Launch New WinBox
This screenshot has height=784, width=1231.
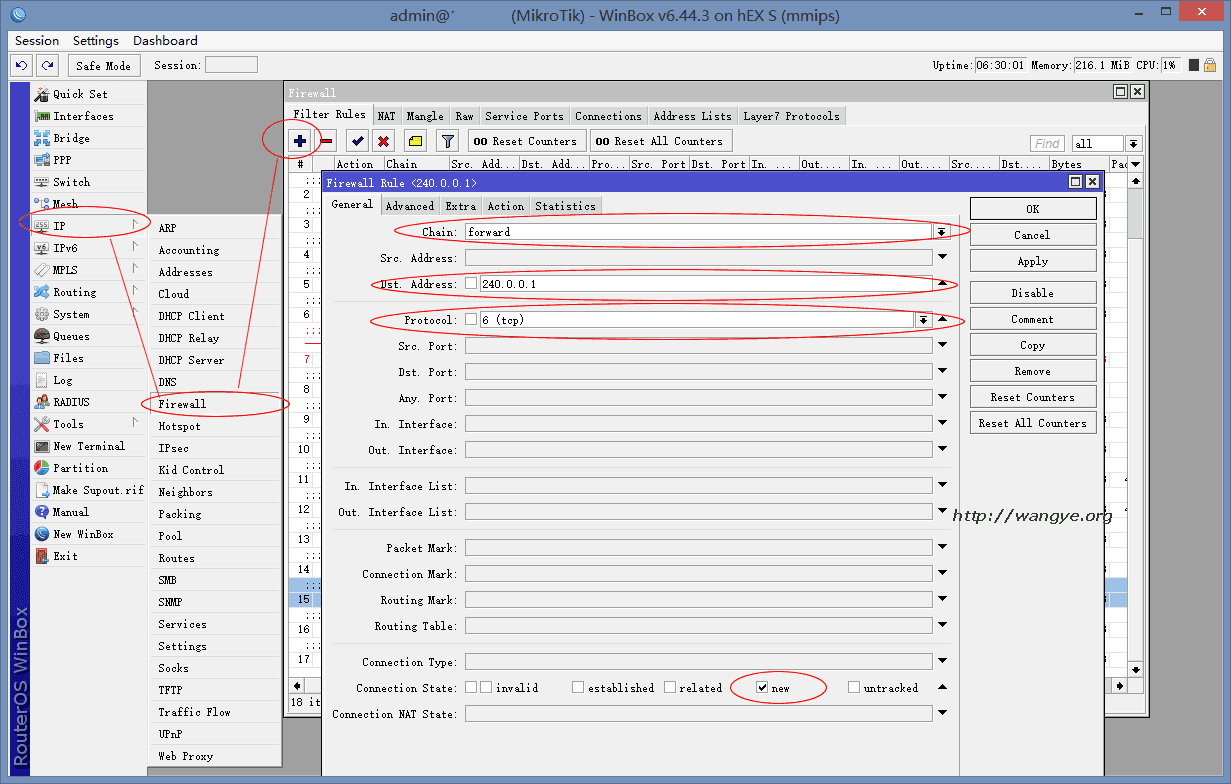click(x=83, y=534)
